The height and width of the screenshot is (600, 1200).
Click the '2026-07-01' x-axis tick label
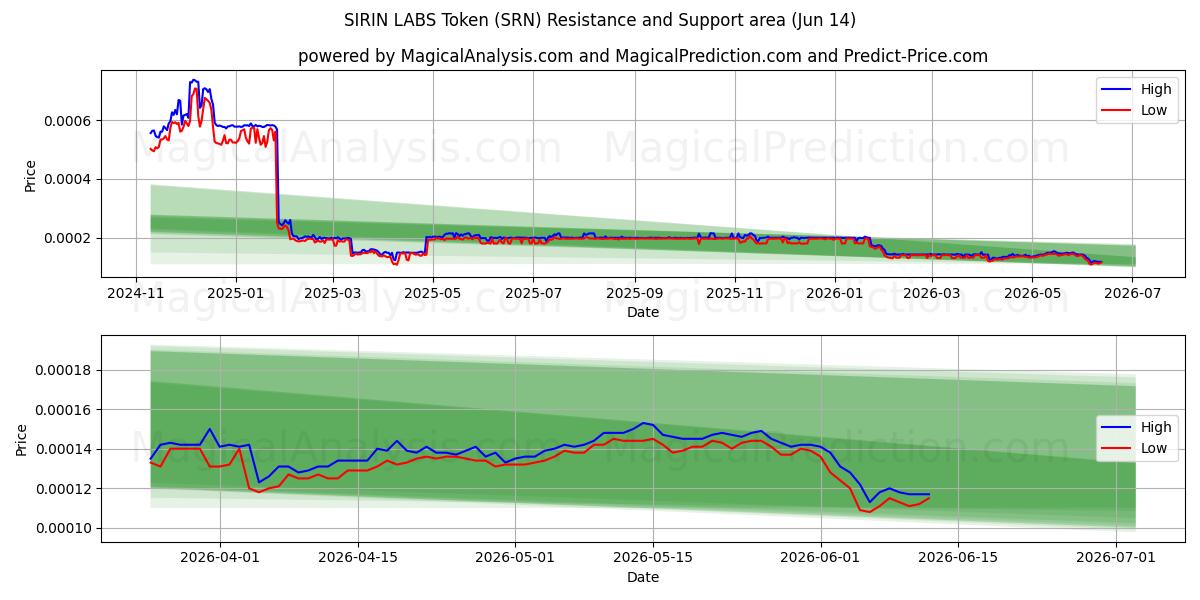1116,558
